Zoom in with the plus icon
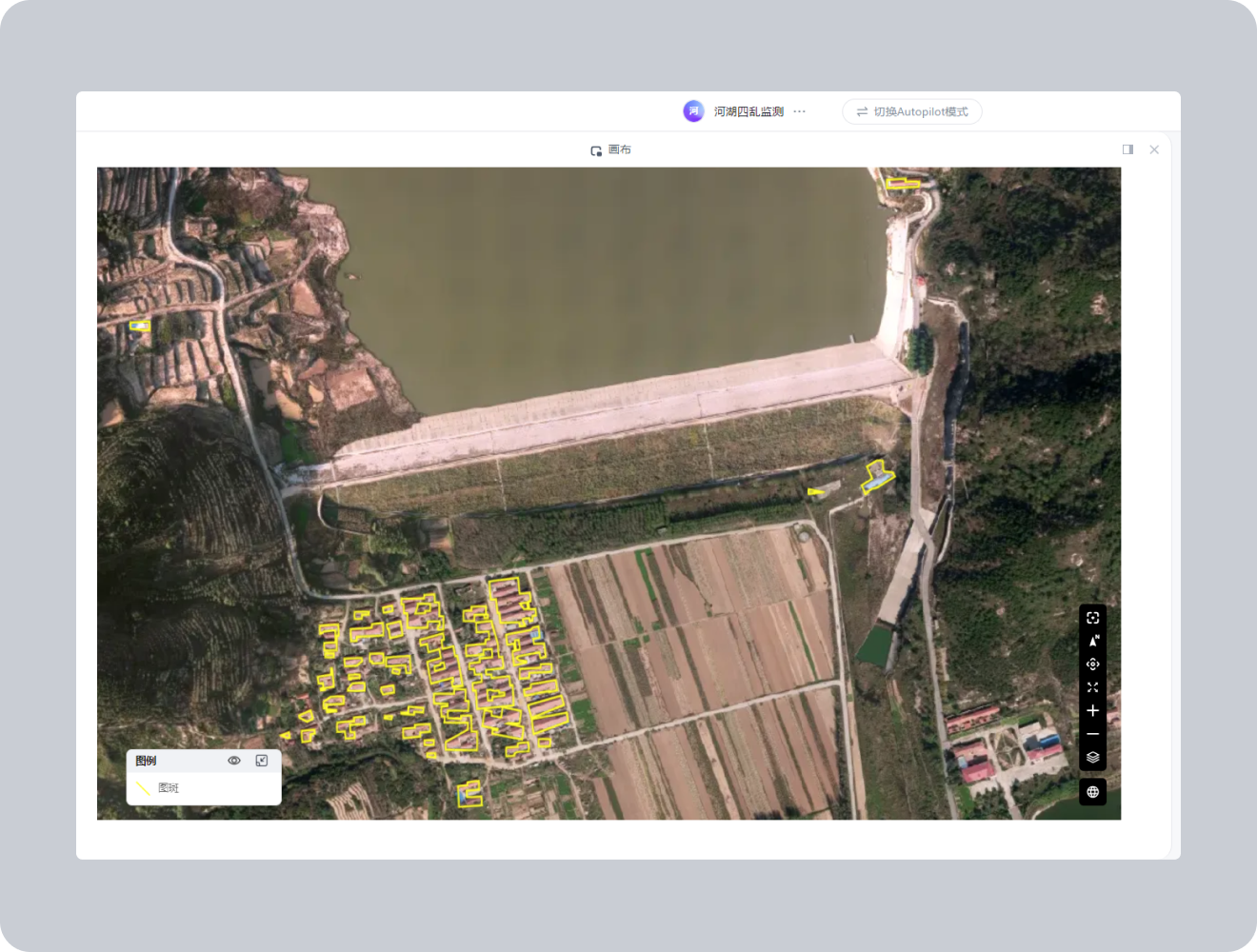The height and width of the screenshot is (952, 1257). (1092, 711)
